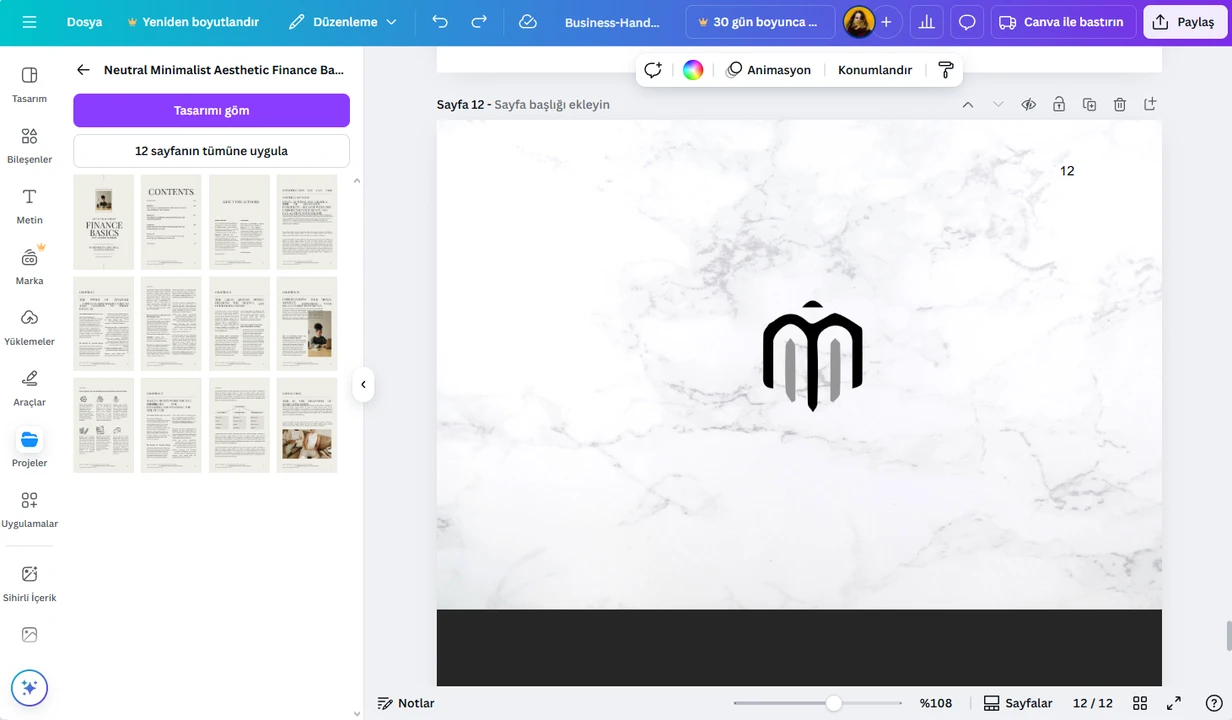The width and height of the screenshot is (1232, 720).
Task: Go back from the template panel
Action: coord(83,70)
